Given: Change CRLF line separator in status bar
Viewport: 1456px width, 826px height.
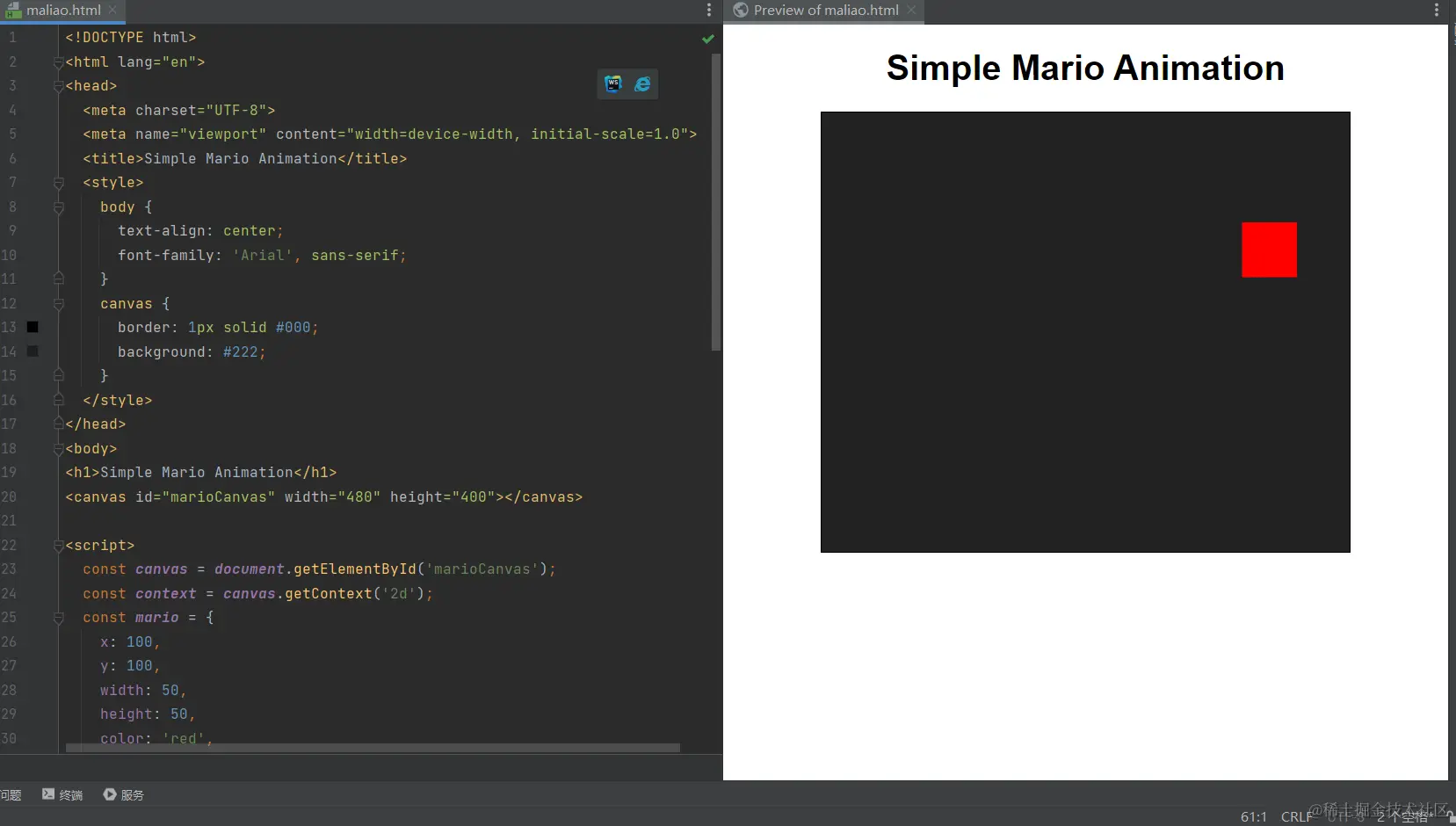Looking at the screenshot, I should pyautogui.click(x=1297, y=816).
